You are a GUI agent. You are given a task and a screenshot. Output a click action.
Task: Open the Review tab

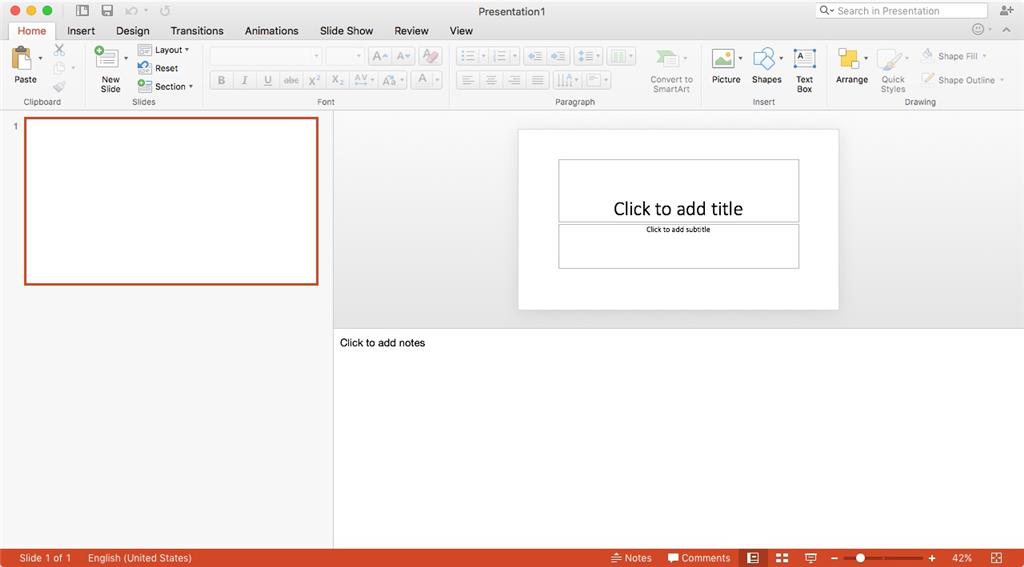411,31
